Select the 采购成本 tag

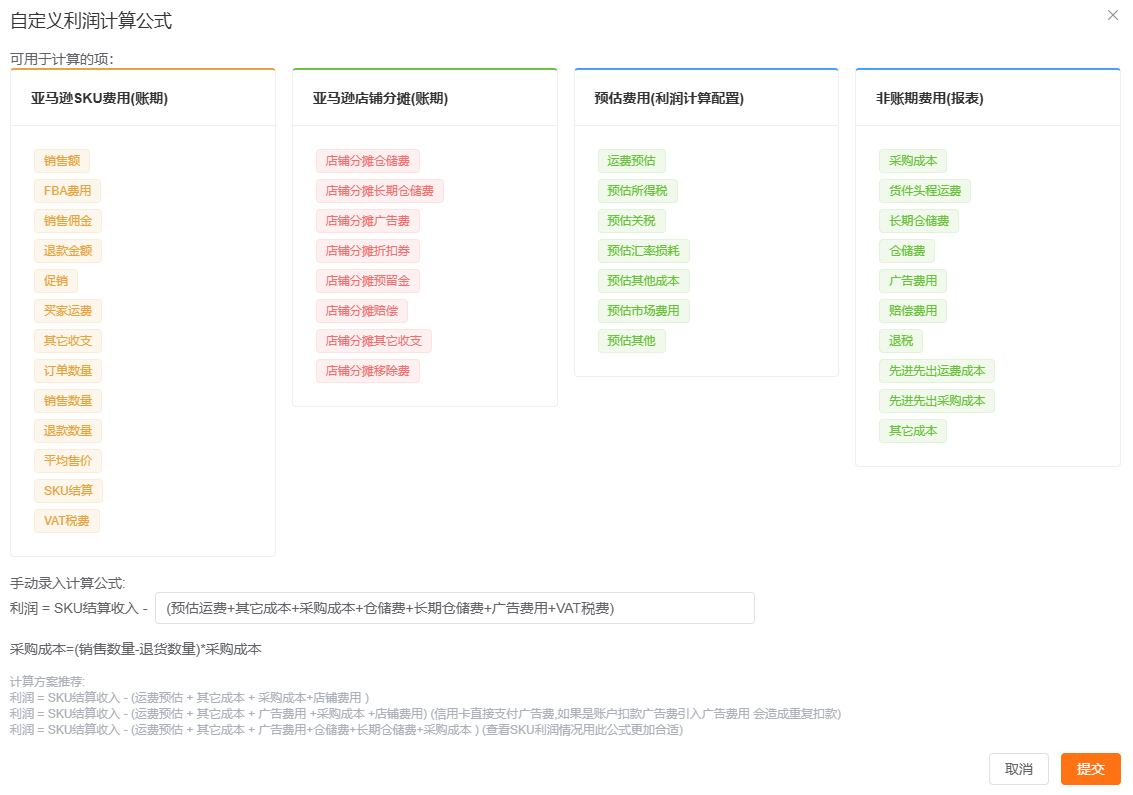(913, 161)
